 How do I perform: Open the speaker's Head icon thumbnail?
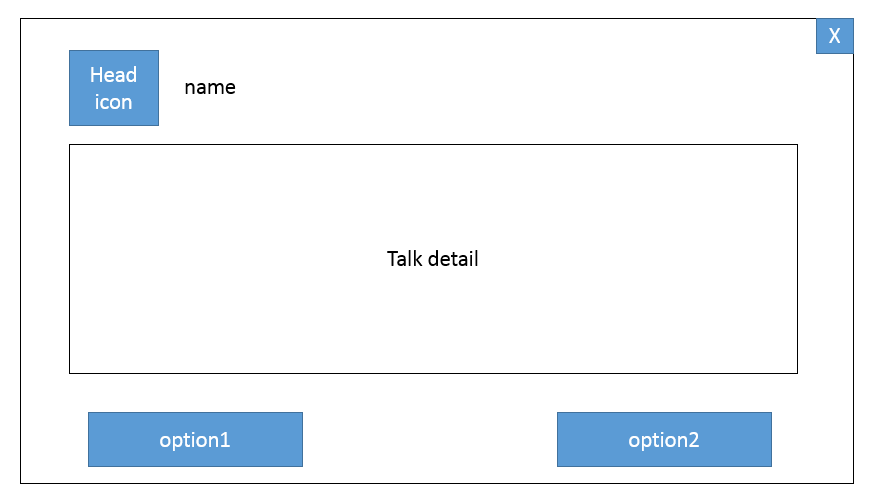point(114,88)
